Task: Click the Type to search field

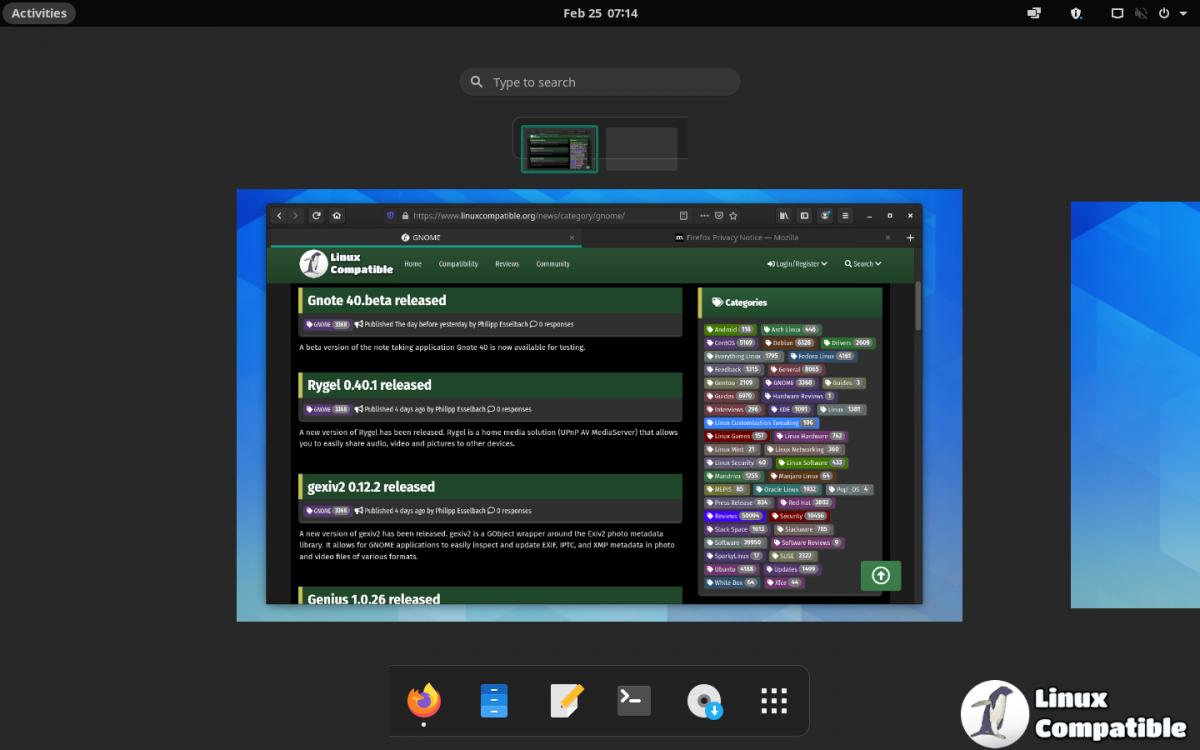Action: (x=600, y=82)
